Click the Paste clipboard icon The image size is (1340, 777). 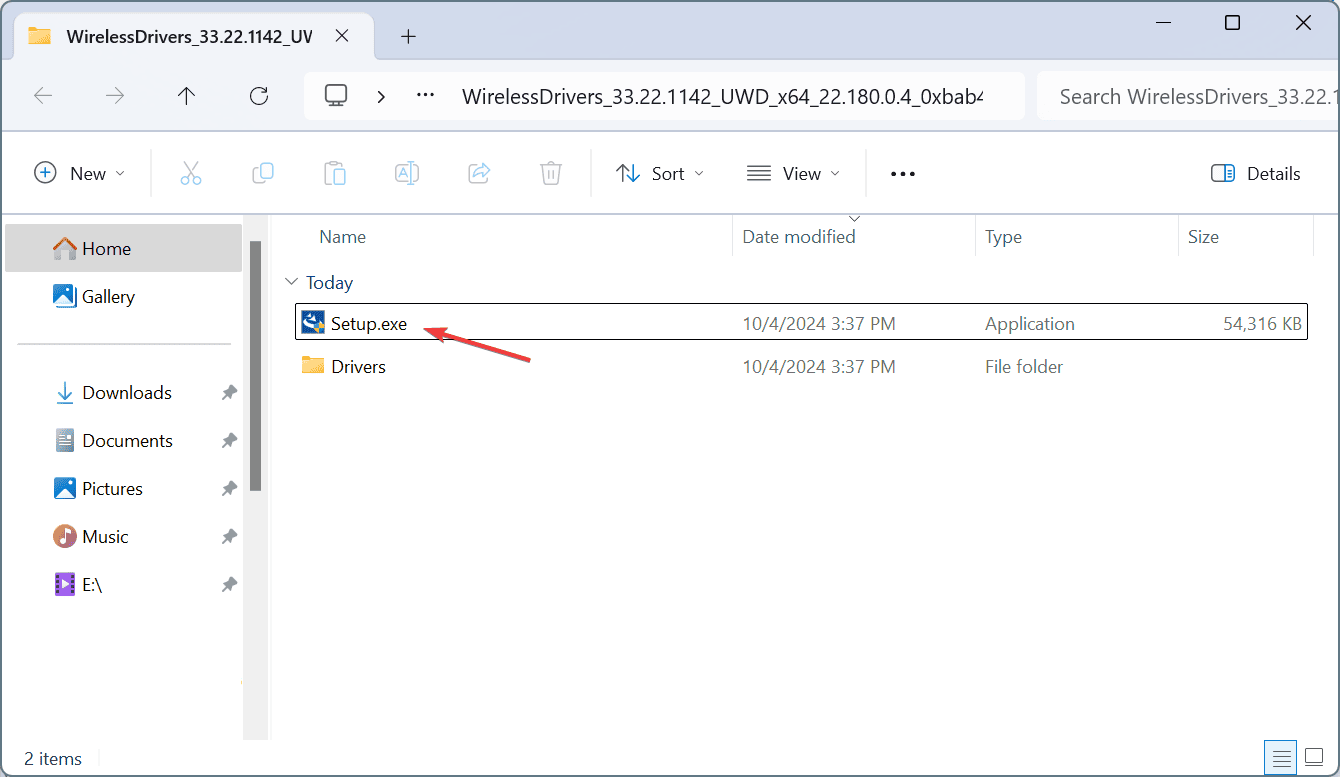pos(335,173)
